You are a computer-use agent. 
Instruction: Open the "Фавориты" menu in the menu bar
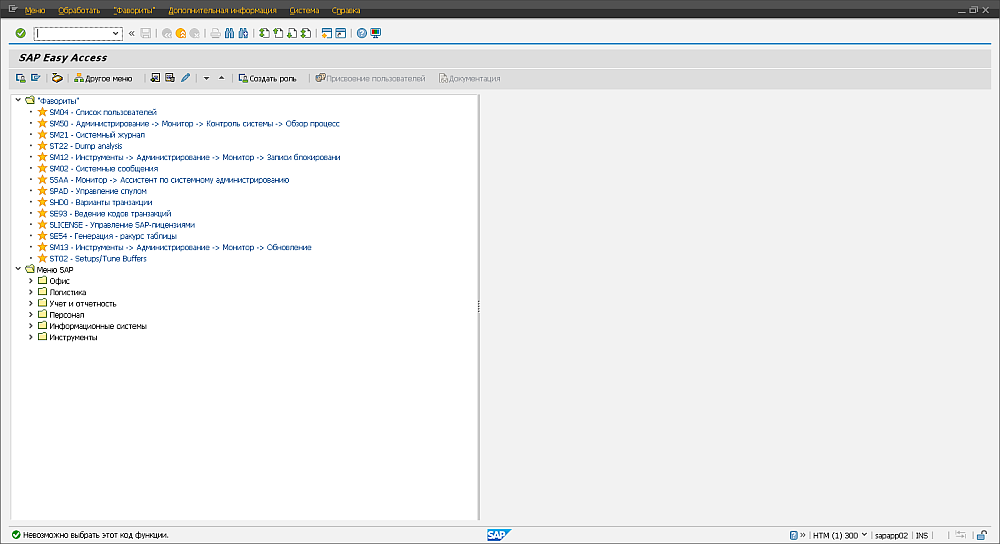click(x=134, y=10)
